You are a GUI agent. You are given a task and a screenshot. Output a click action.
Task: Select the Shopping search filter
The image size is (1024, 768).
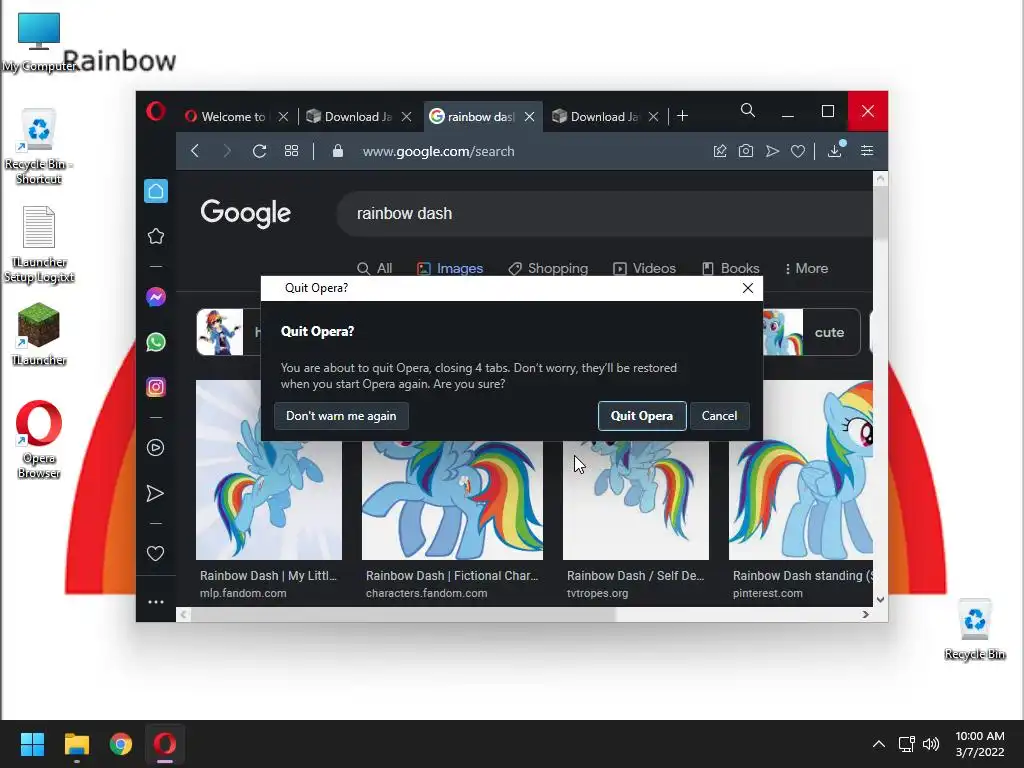click(549, 268)
